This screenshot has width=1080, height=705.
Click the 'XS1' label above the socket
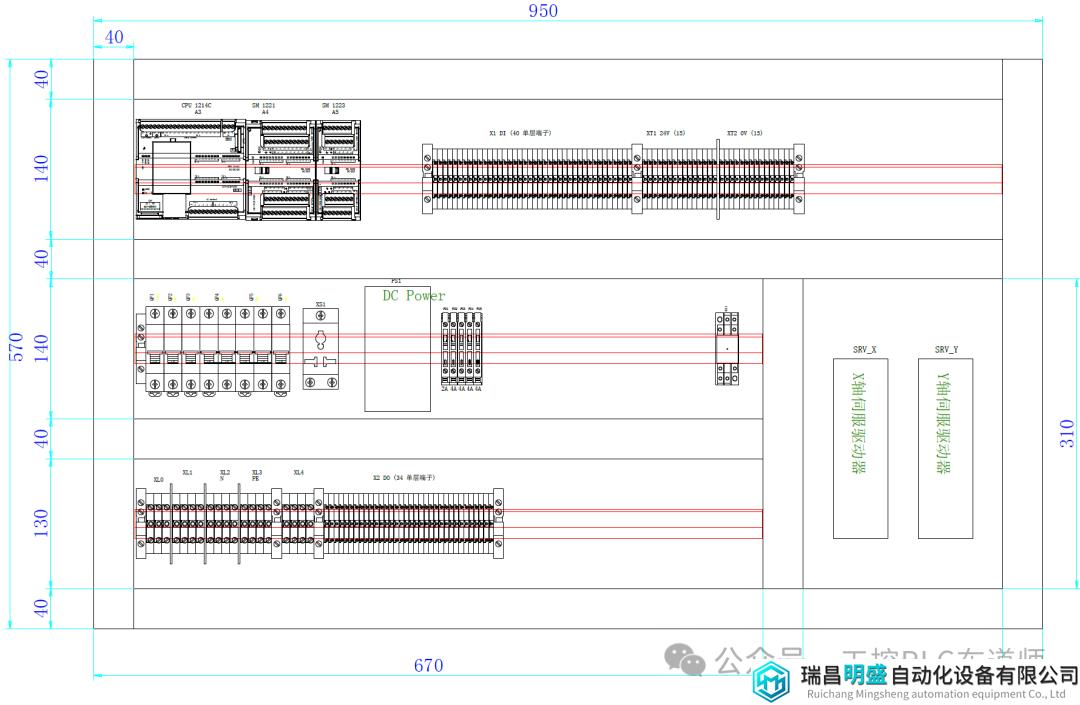(x=320, y=304)
